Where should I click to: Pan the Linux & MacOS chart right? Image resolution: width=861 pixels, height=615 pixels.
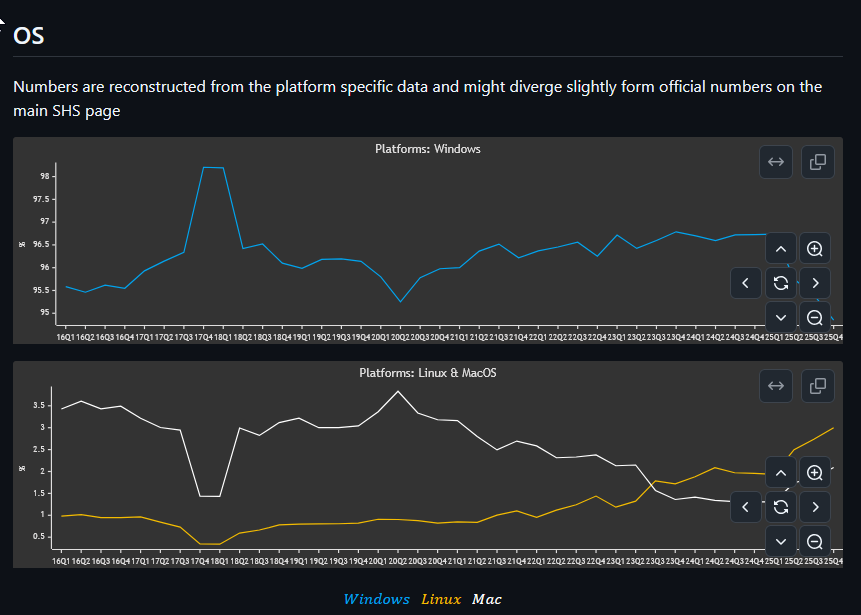point(815,506)
